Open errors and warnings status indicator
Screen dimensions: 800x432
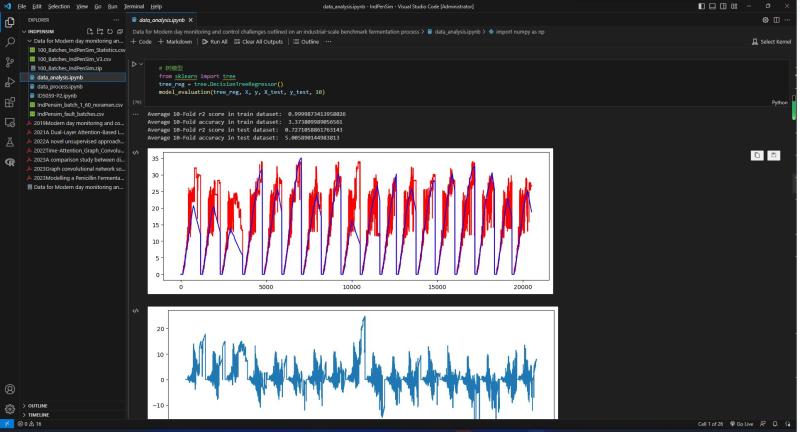click(x=30, y=424)
